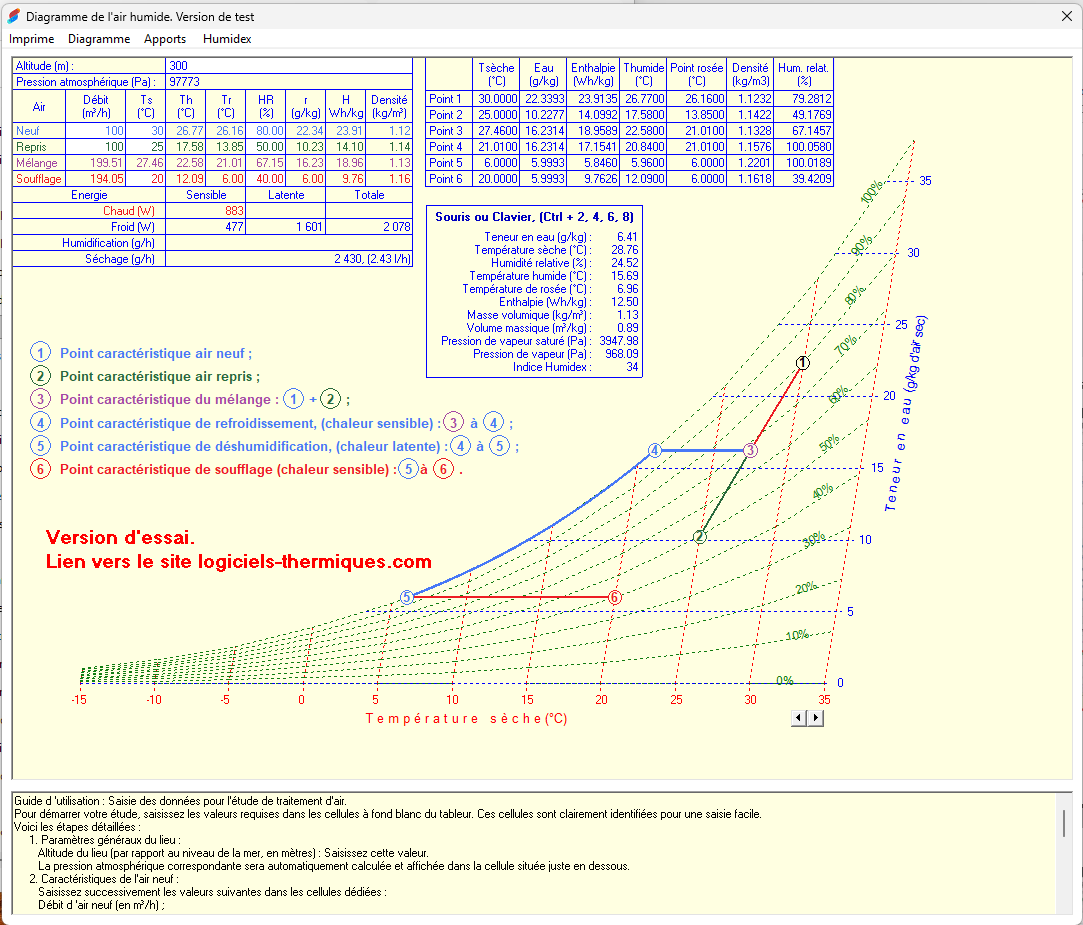The image size is (1083, 925).
Task: Open the Apports menu
Action: click(x=165, y=39)
